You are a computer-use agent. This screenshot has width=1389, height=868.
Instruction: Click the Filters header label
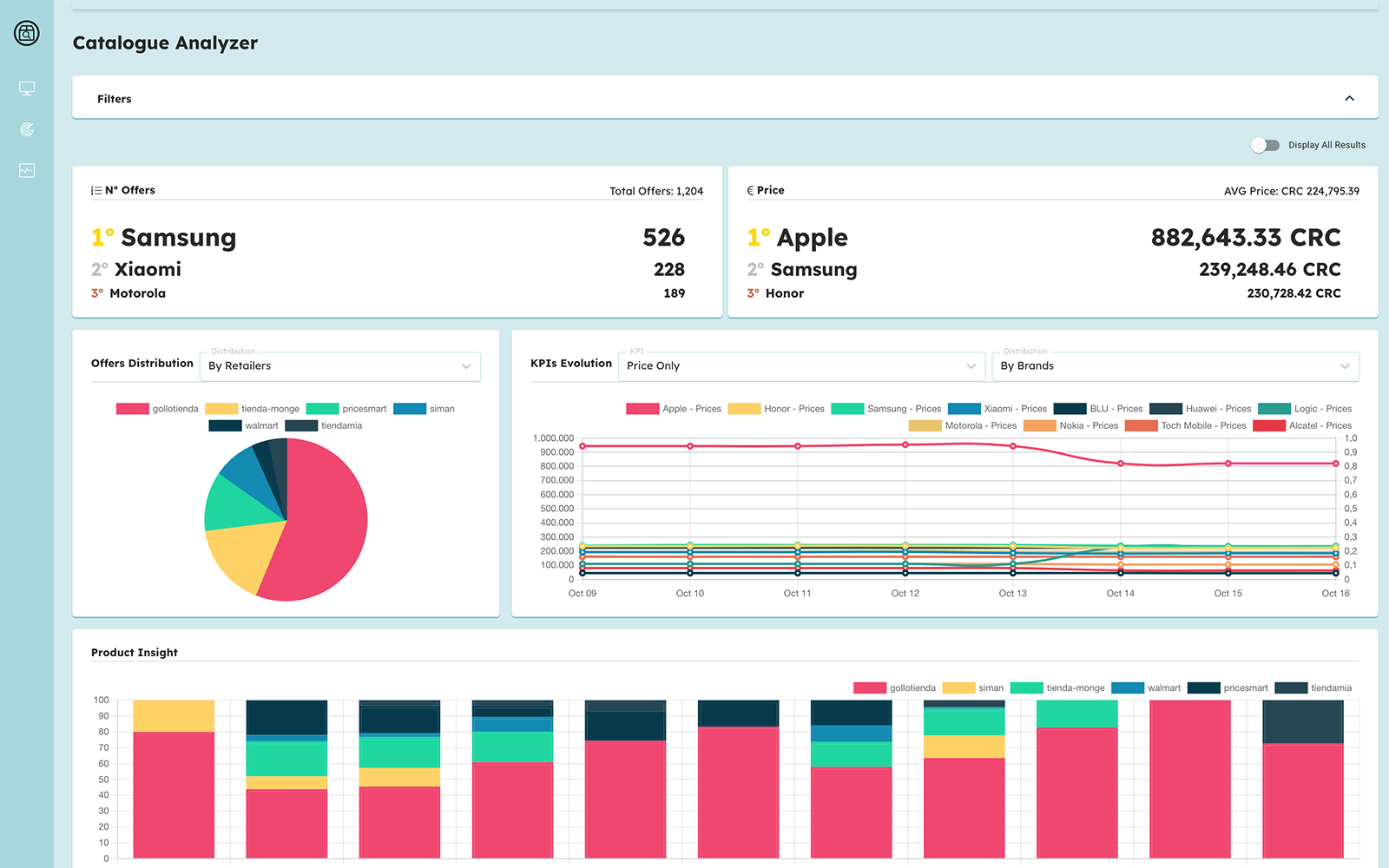[x=115, y=99]
